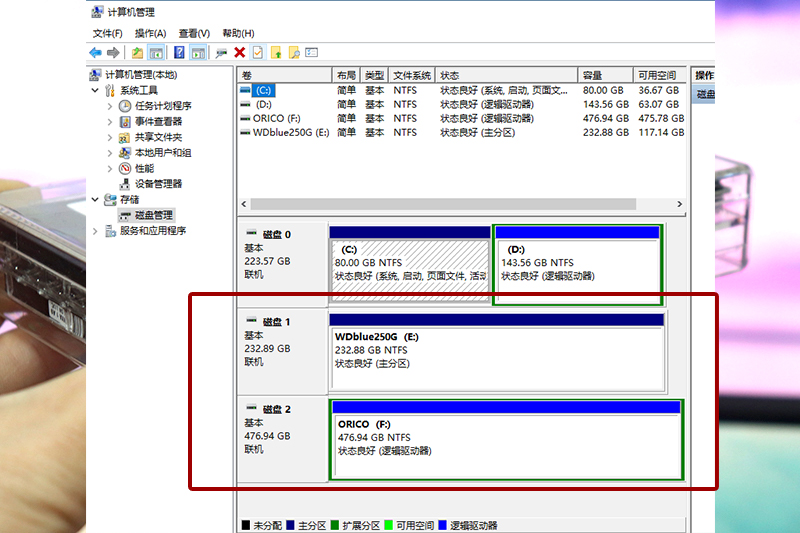This screenshot has width=800, height=533.
Task: Expand the 性能 node arrow
Action: [x=110, y=168]
